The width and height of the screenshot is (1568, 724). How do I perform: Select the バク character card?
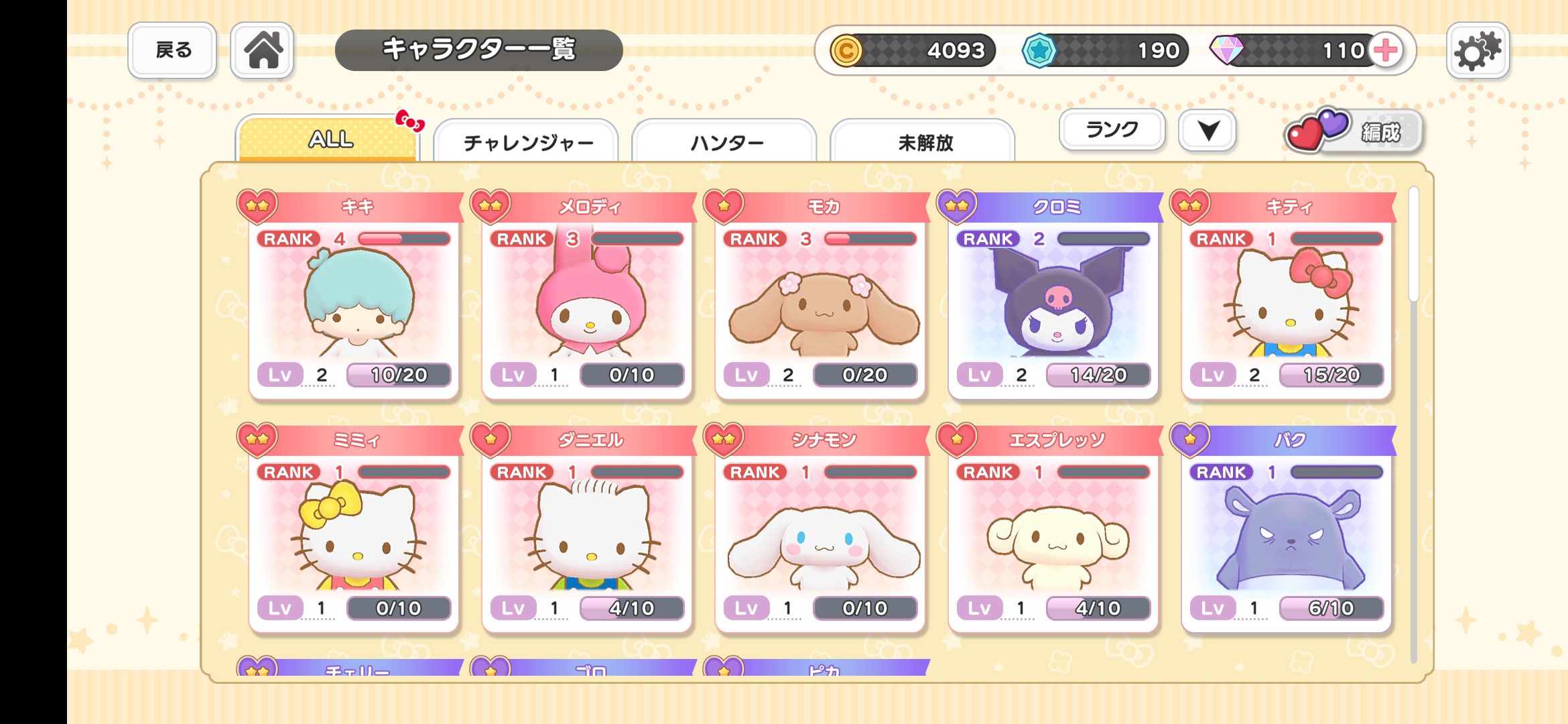[1287, 528]
